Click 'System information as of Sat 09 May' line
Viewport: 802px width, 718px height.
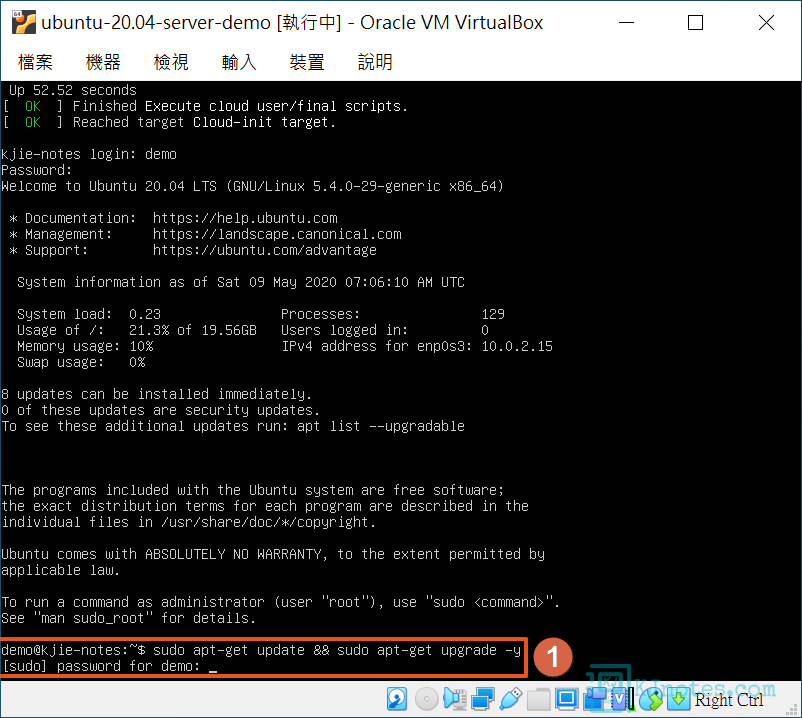[x=241, y=282]
